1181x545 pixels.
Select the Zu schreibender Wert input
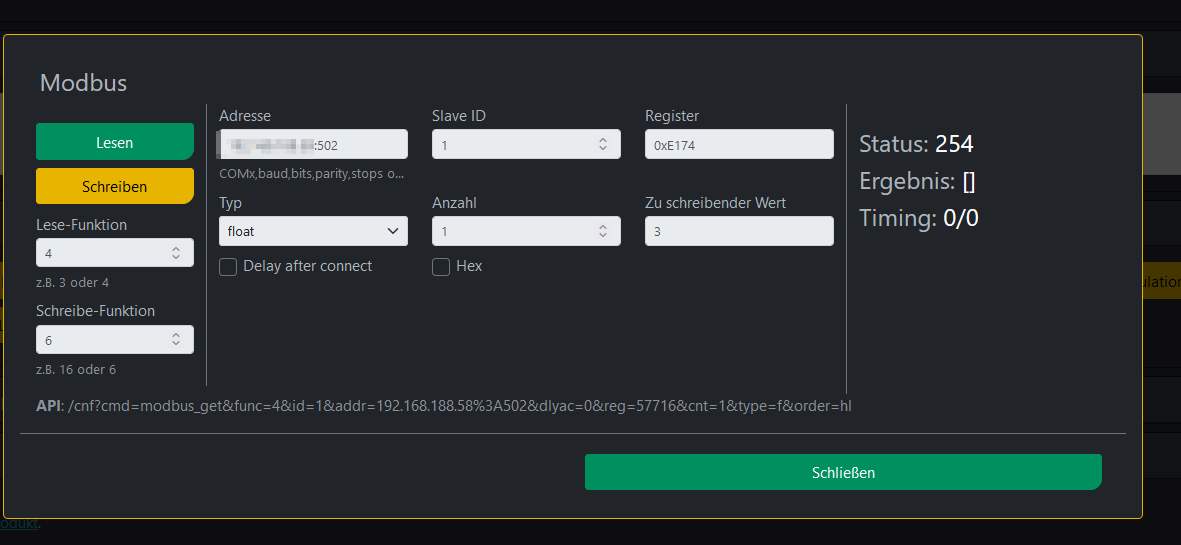[x=738, y=231]
